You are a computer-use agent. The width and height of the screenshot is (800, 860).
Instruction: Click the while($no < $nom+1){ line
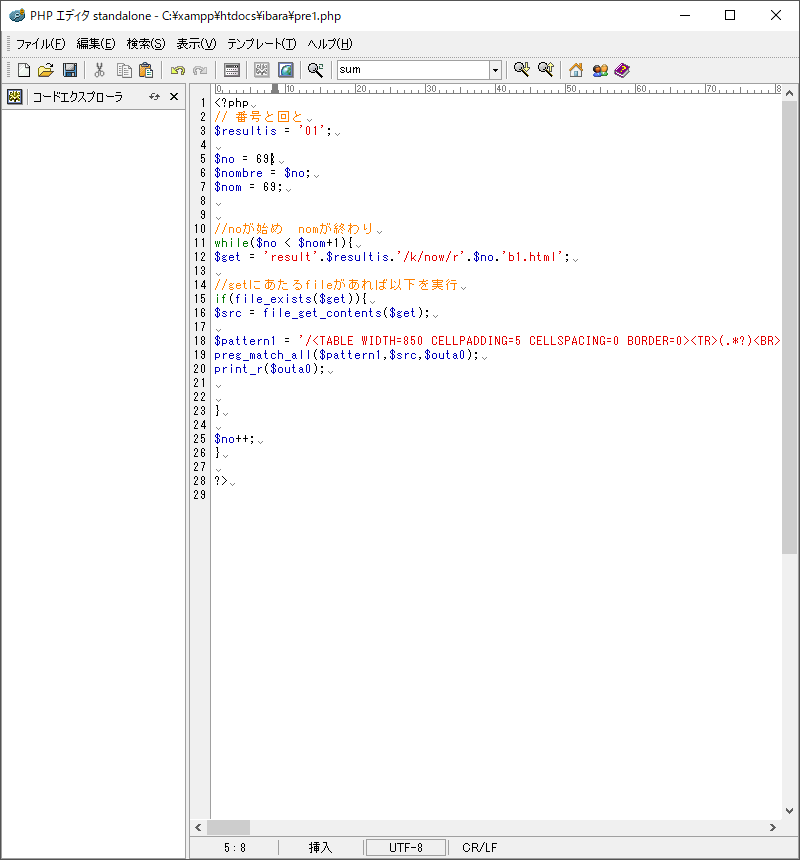point(283,243)
